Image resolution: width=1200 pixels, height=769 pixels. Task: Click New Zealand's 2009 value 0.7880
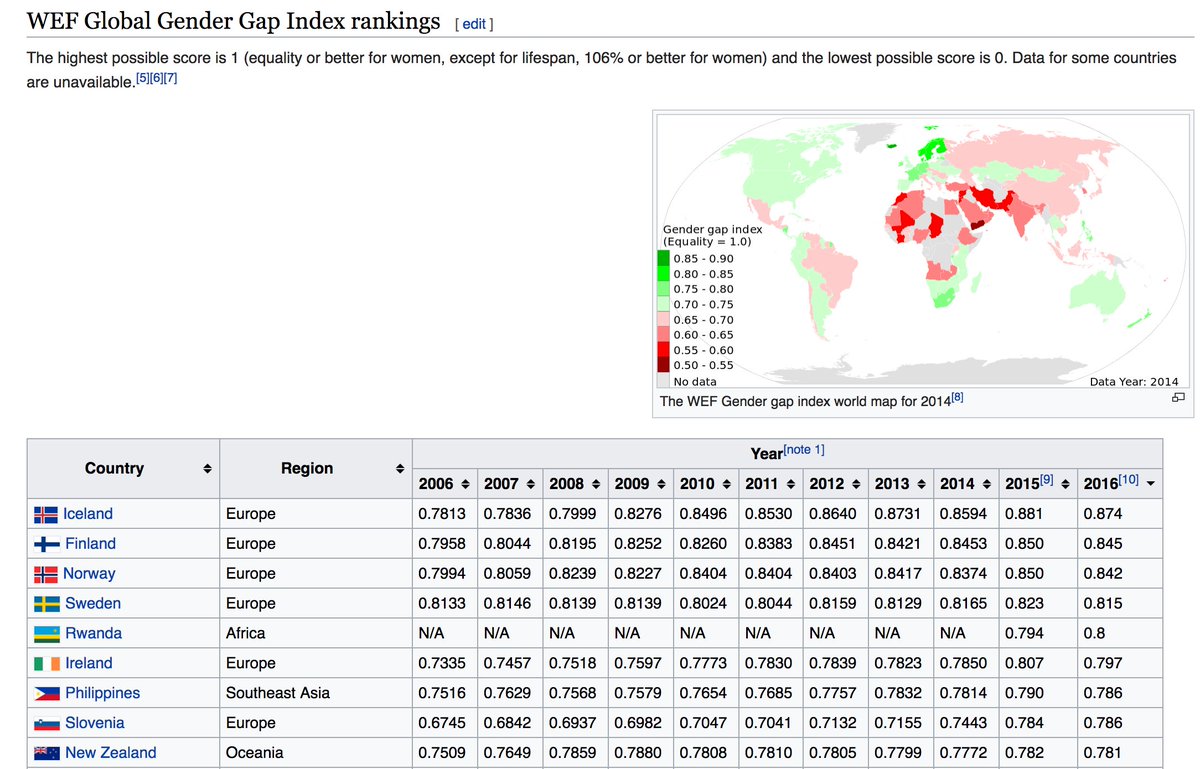tap(637, 753)
